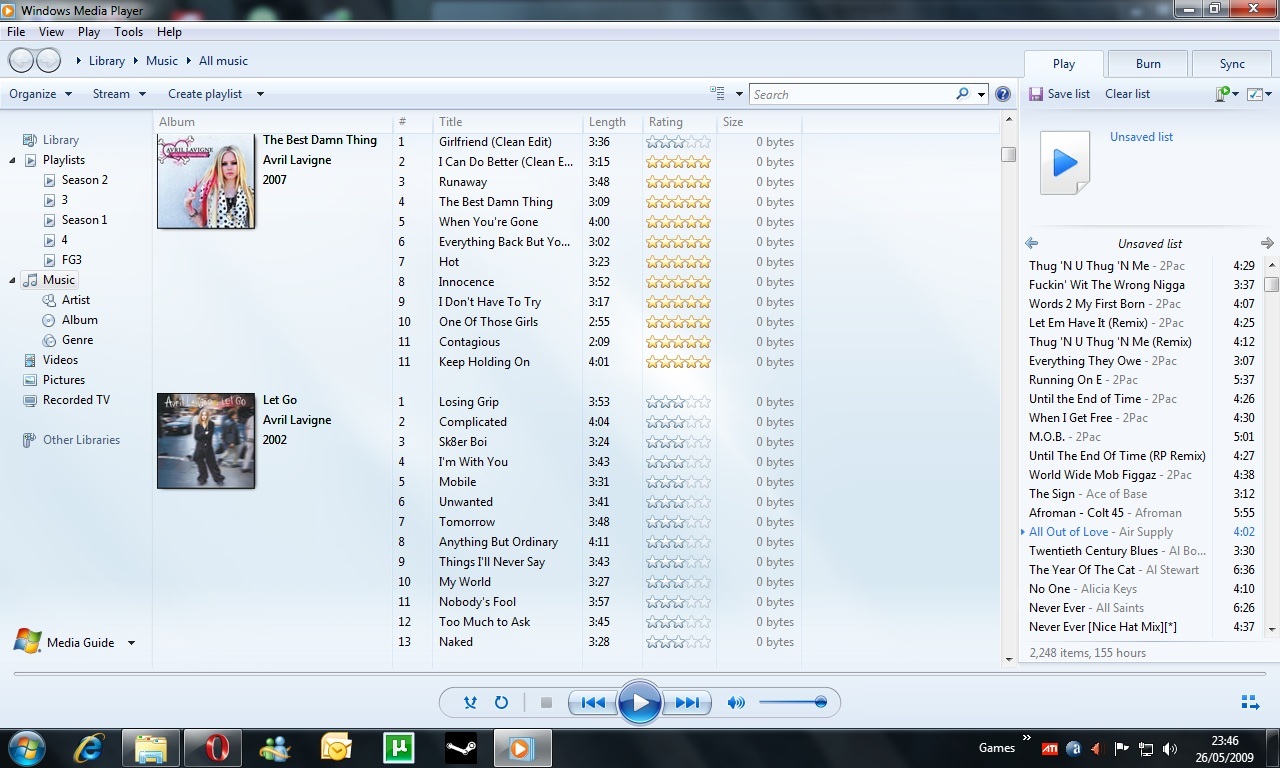
Task: Open the View options dropdown arrow
Action: (739, 94)
